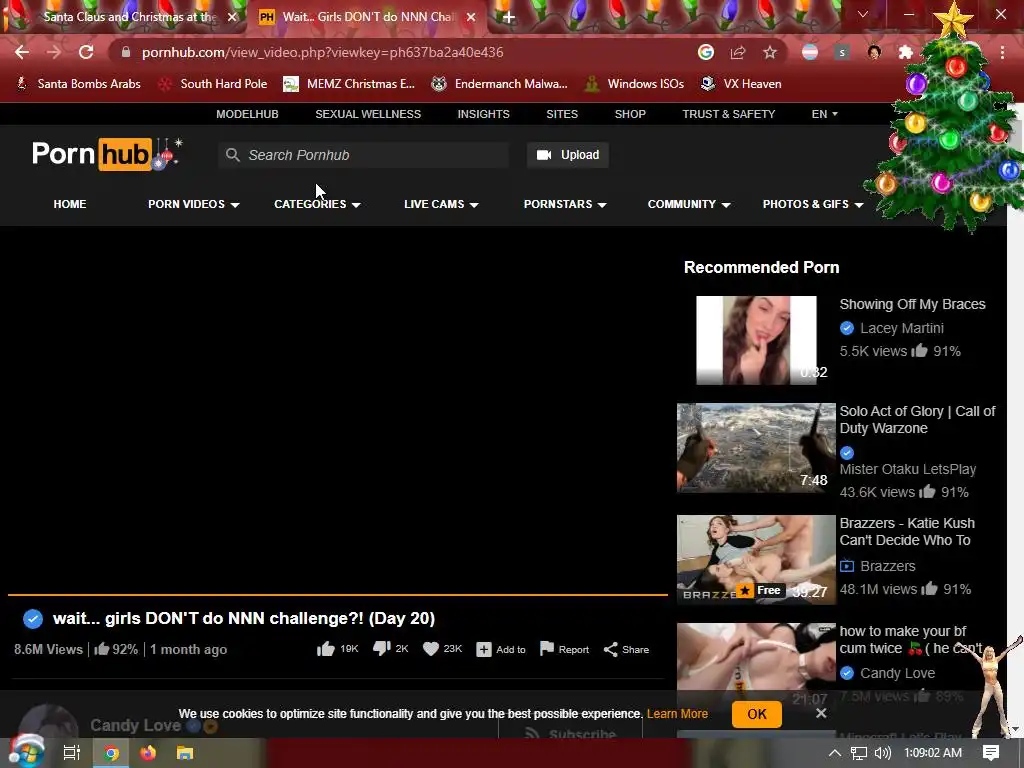This screenshot has width=1024, height=768.
Task: Go back with the browser back arrow
Action: coord(22,52)
